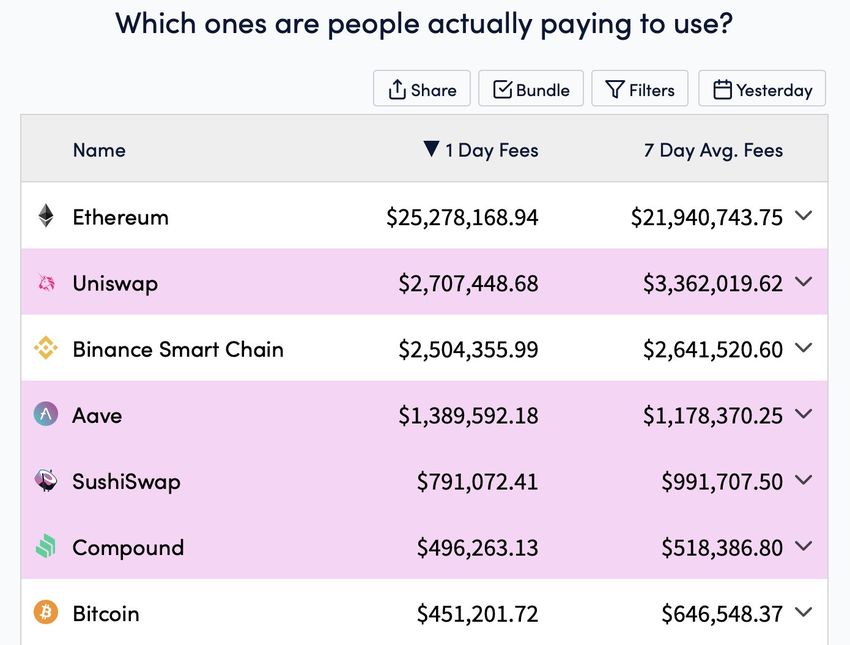Viewport: 850px width, 645px height.
Task: Open the Yesterday date picker
Action: (762, 90)
